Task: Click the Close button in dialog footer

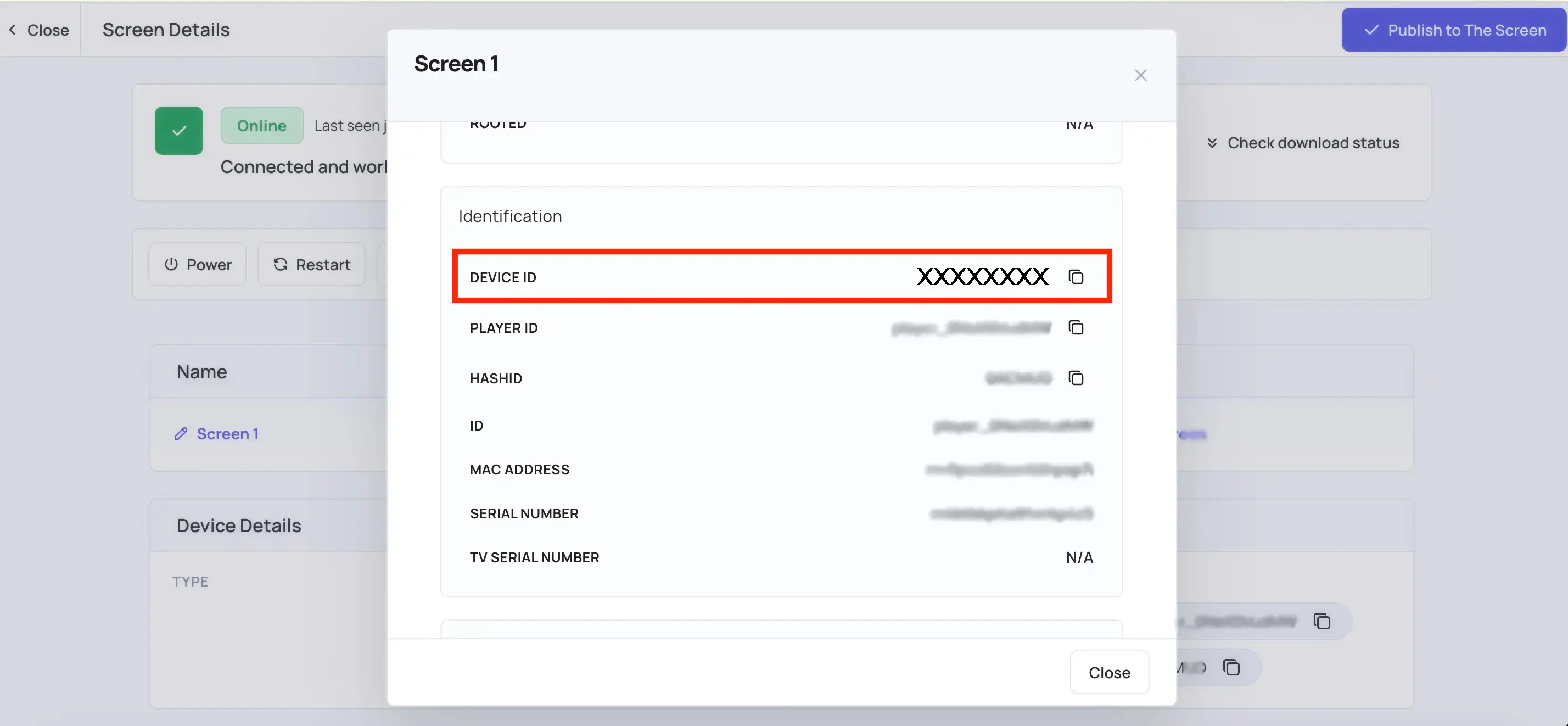Action: click(x=1109, y=672)
